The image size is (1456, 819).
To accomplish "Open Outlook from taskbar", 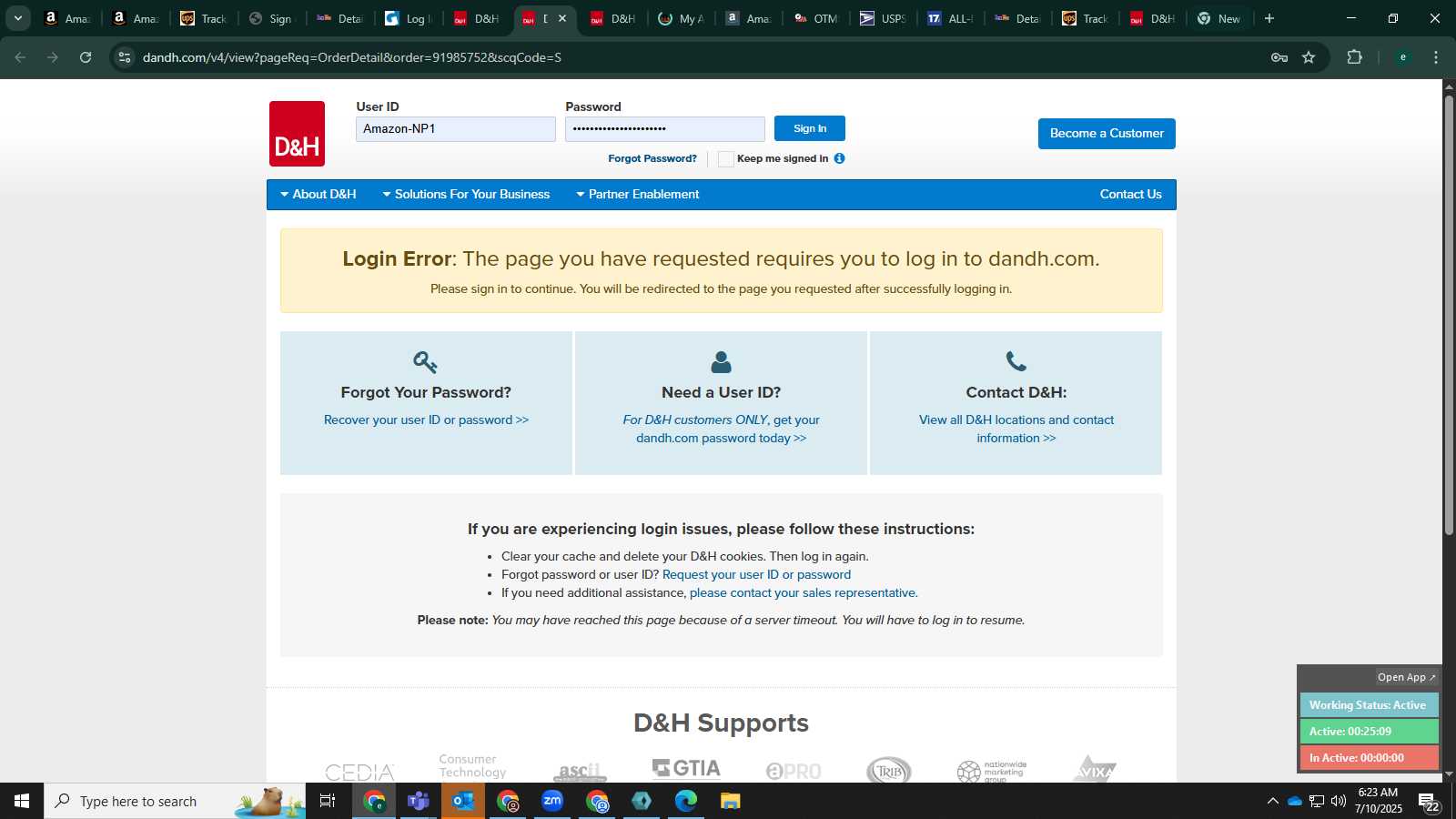I will [463, 801].
